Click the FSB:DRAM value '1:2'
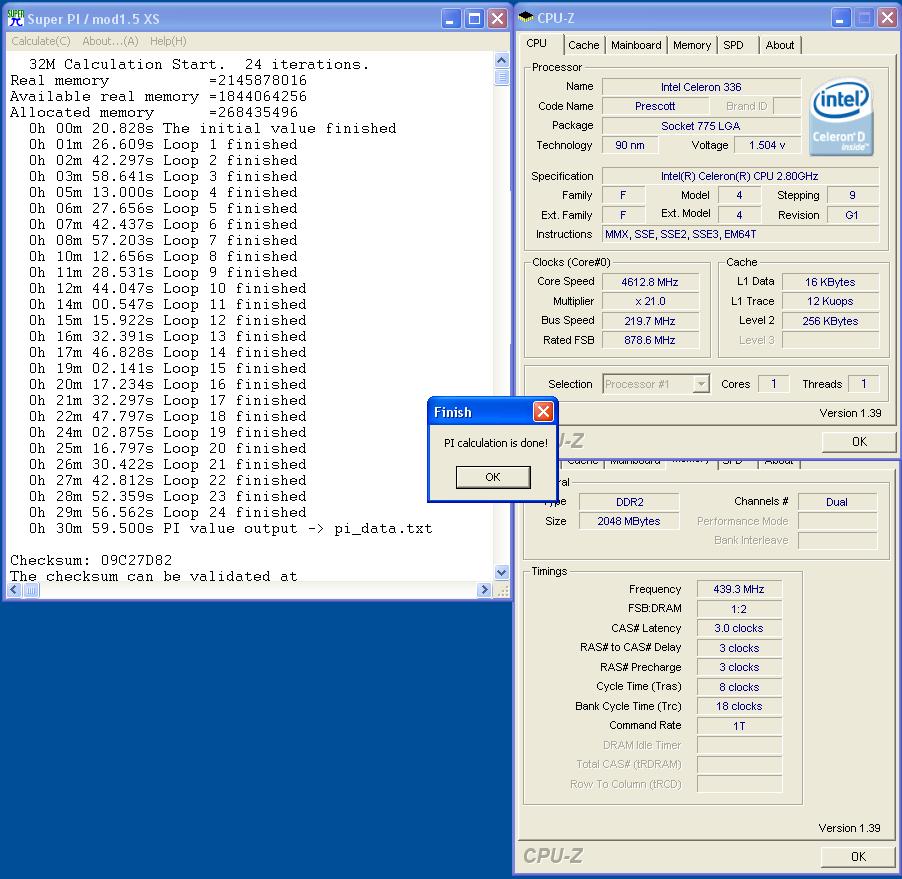902x879 pixels. (x=739, y=609)
